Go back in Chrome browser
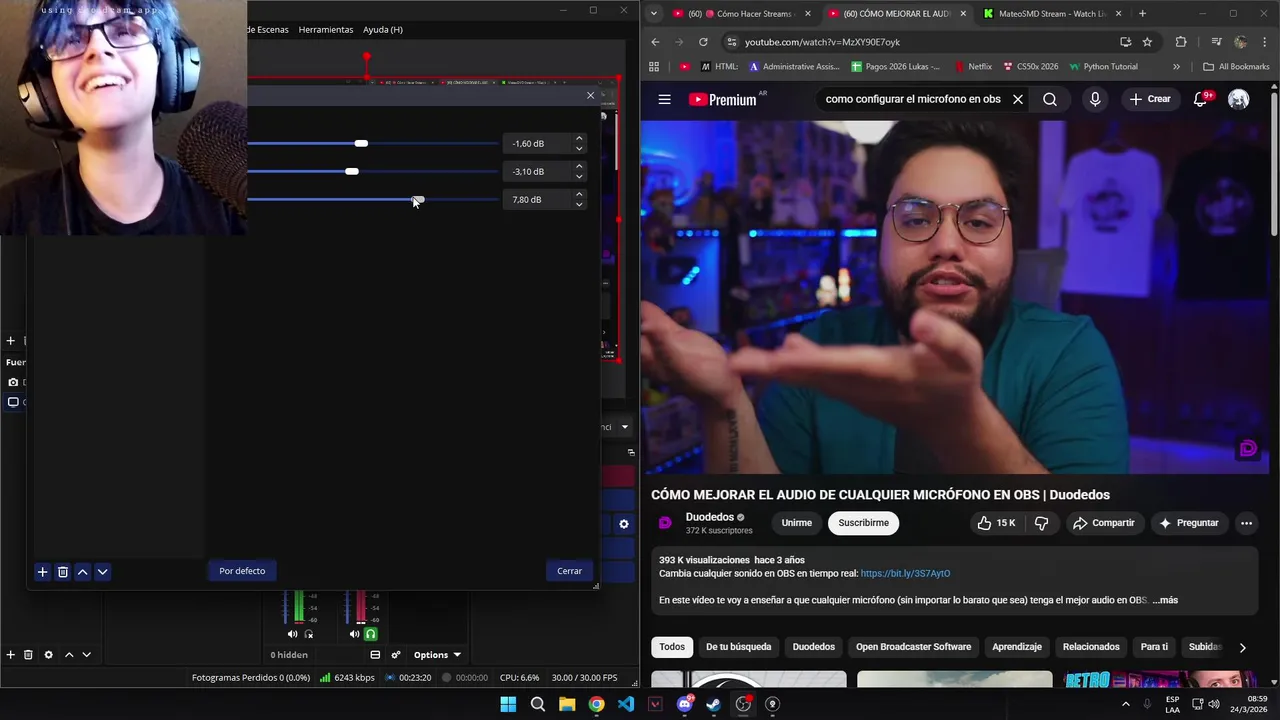This screenshot has height=720, width=1280. [655, 42]
